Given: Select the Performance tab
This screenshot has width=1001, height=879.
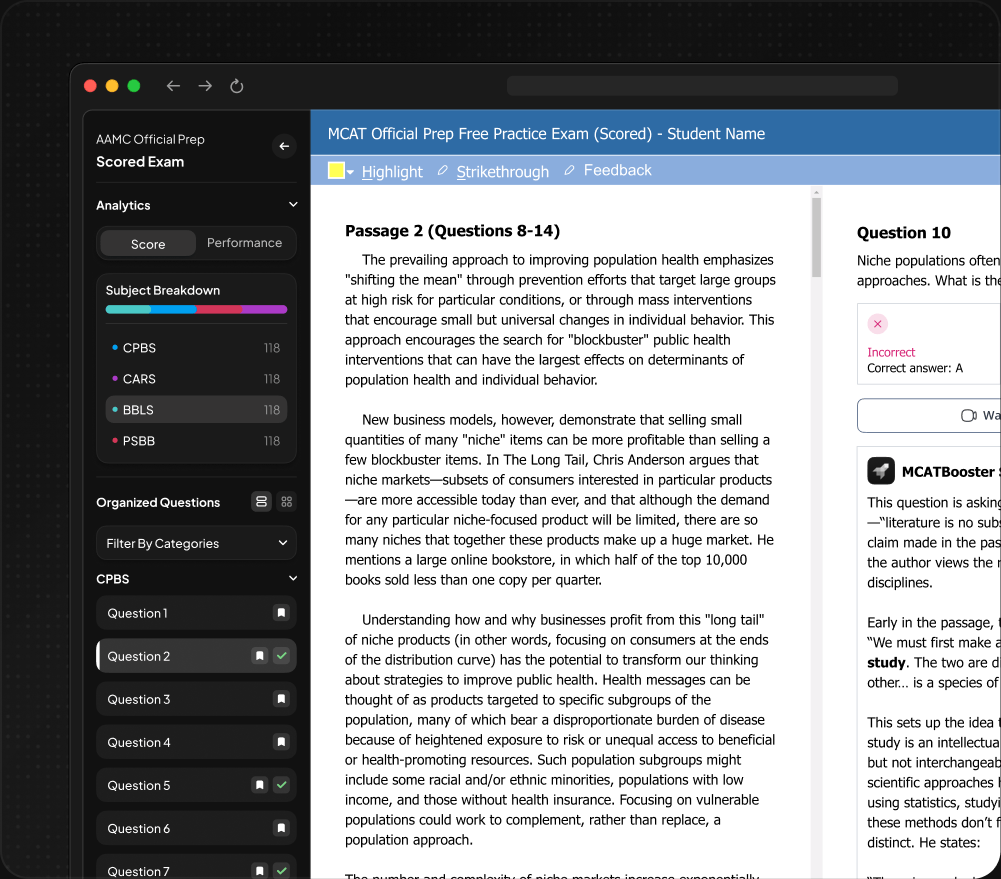Looking at the screenshot, I should pos(245,243).
